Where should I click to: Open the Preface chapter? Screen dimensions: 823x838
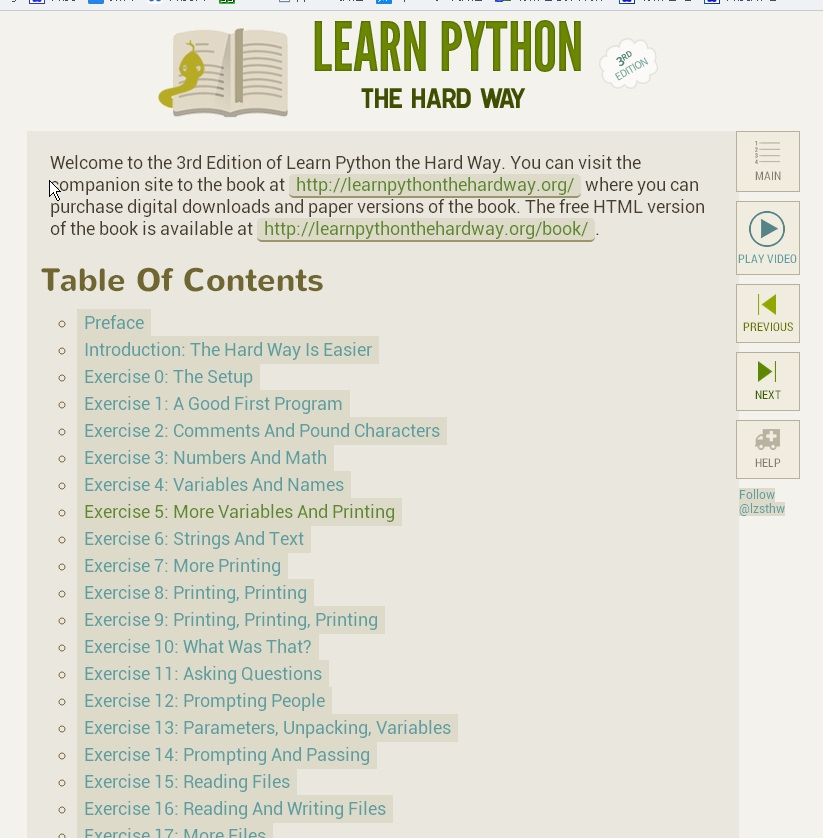point(114,323)
